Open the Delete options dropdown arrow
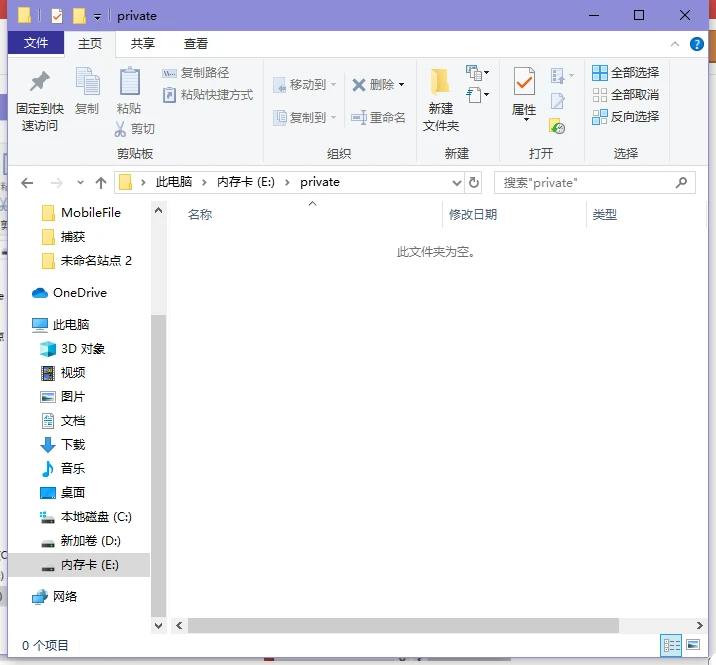716x665 pixels. pyautogui.click(x=402, y=85)
